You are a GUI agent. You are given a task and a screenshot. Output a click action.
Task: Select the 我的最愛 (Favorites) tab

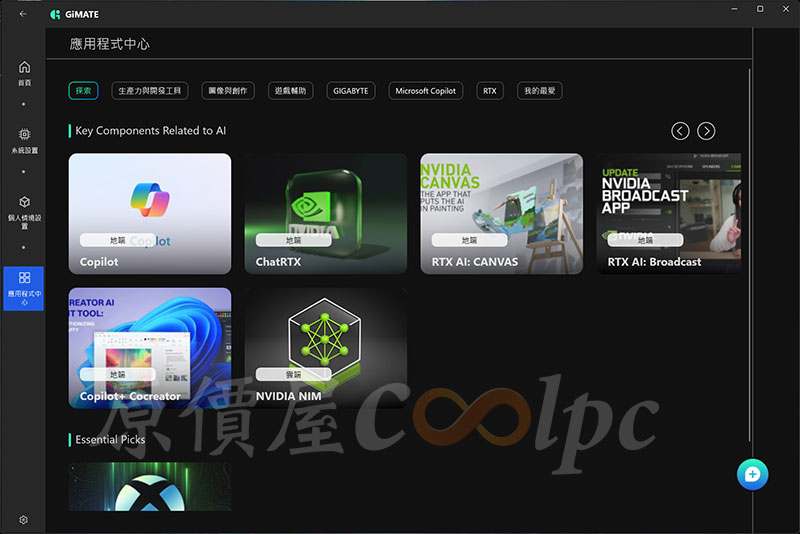pyautogui.click(x=539, y=91)
